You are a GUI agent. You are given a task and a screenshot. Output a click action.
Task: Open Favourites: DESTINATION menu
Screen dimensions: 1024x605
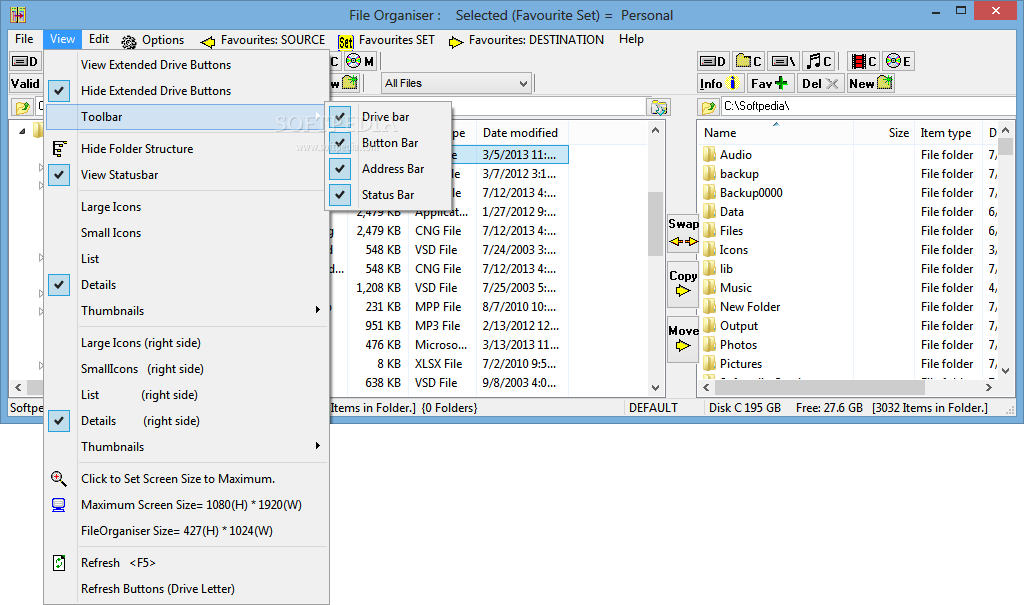pos(526,41)
